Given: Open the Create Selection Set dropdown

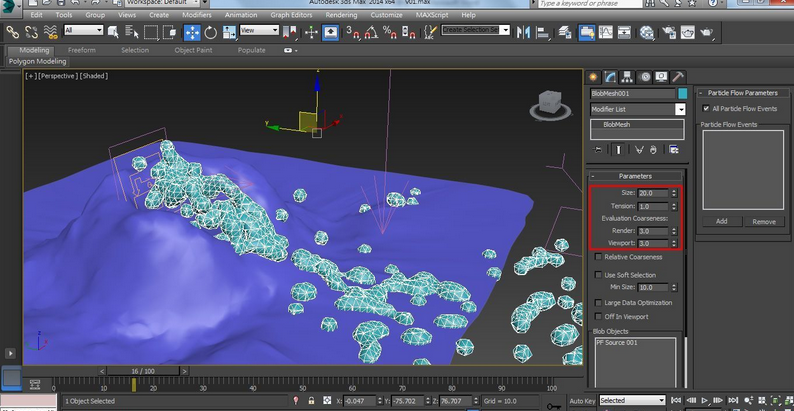Looking at the screenshot, I should pos(505,30).
